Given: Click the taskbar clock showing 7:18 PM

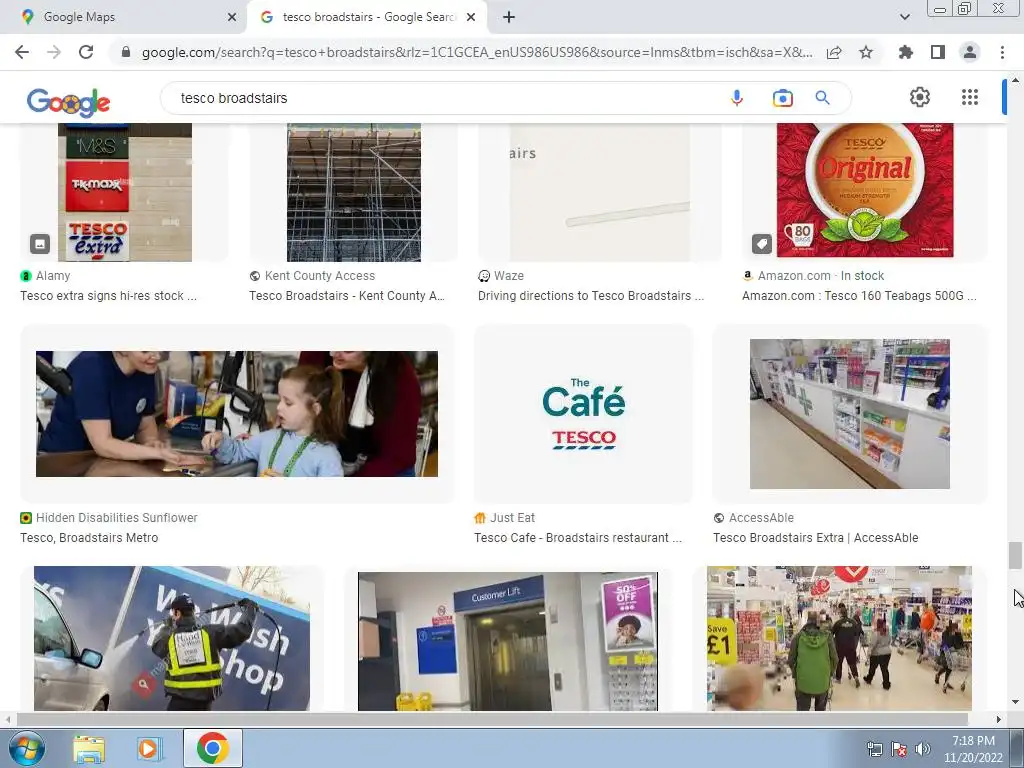Looking at the screenshot, I should tap(973, 749).
